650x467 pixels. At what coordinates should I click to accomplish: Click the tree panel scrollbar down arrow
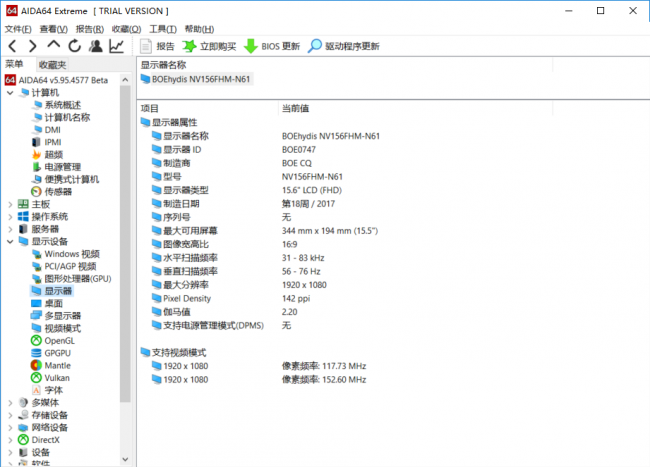coord(126,460)
